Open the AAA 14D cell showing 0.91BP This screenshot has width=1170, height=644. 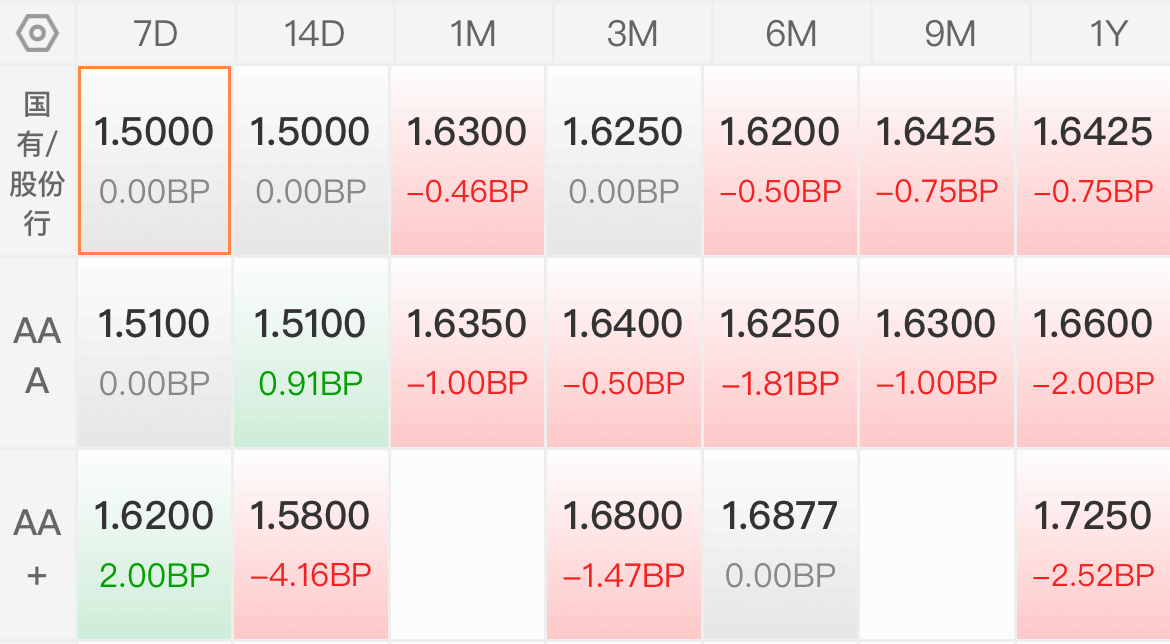311,353
